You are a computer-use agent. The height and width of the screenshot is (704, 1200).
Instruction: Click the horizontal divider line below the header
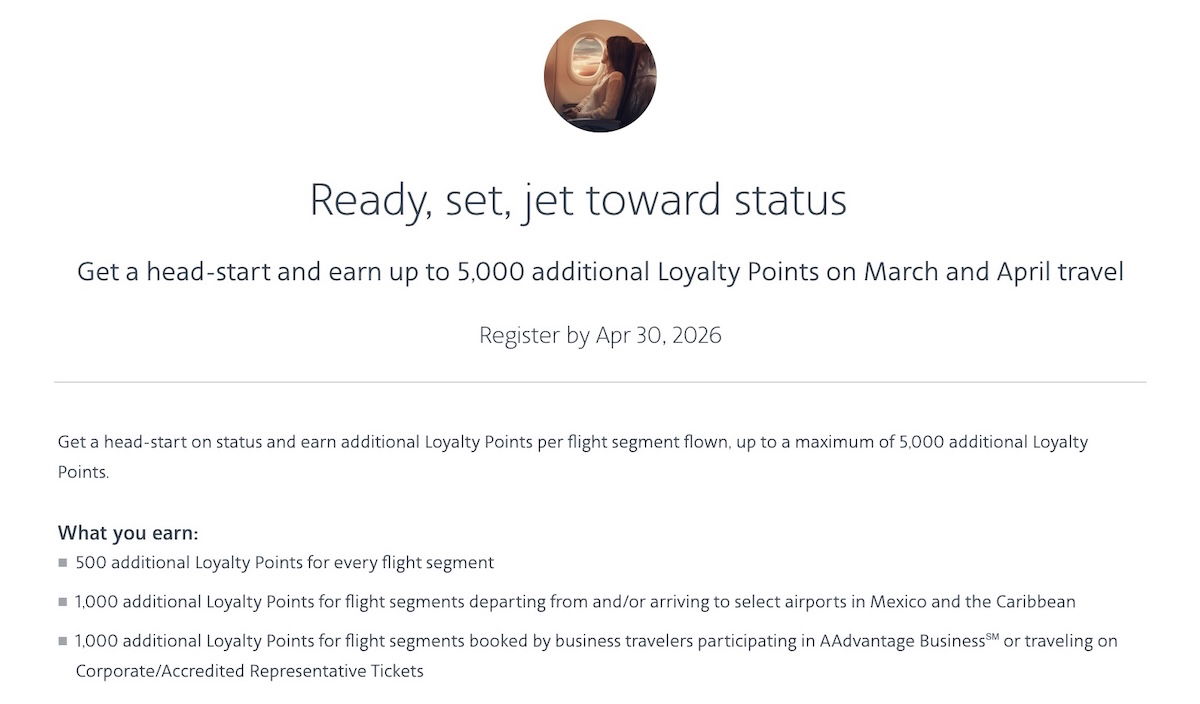tap(600, 382)
